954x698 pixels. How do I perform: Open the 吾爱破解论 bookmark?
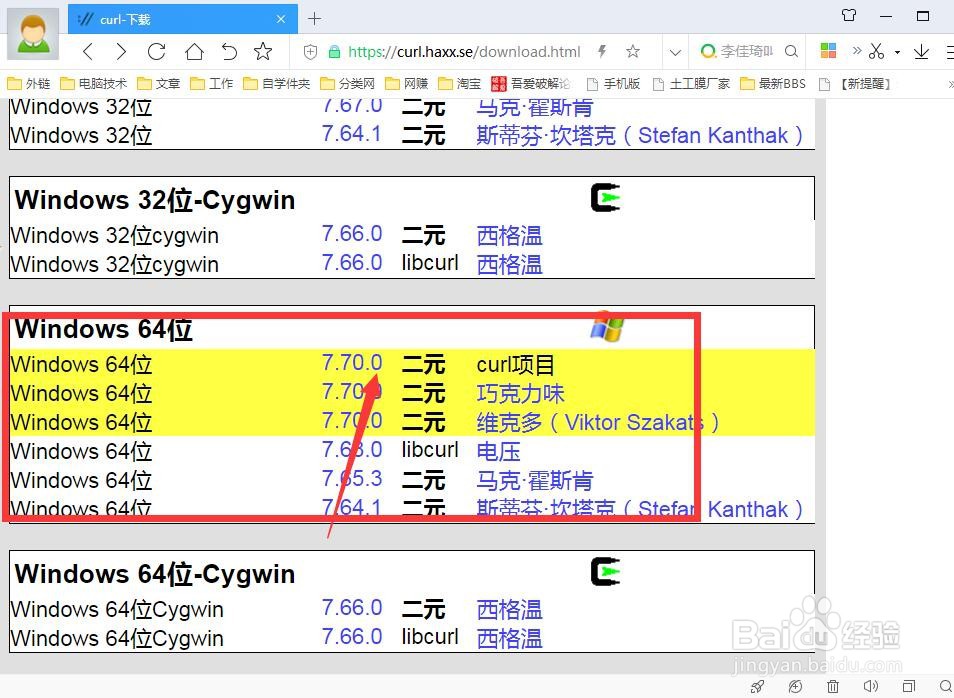(x=531, y=83)
